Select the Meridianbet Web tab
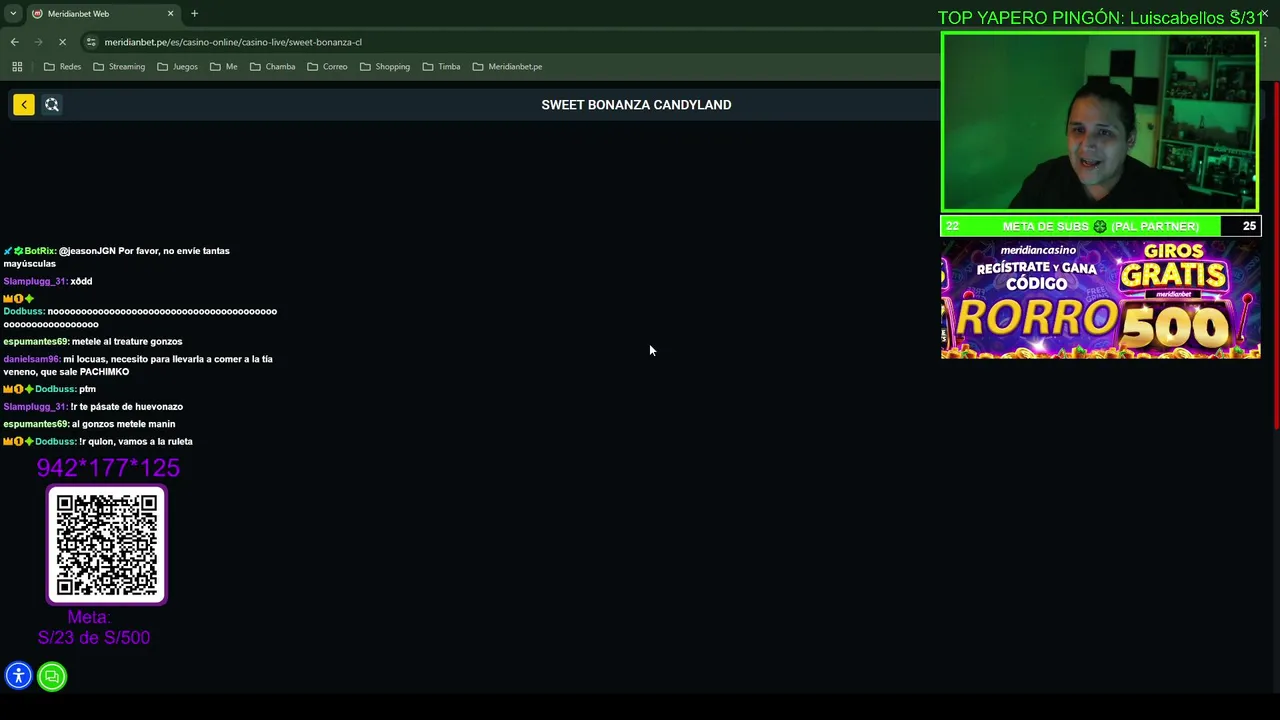Screen dimensions: 1280x720 [103, 14]
